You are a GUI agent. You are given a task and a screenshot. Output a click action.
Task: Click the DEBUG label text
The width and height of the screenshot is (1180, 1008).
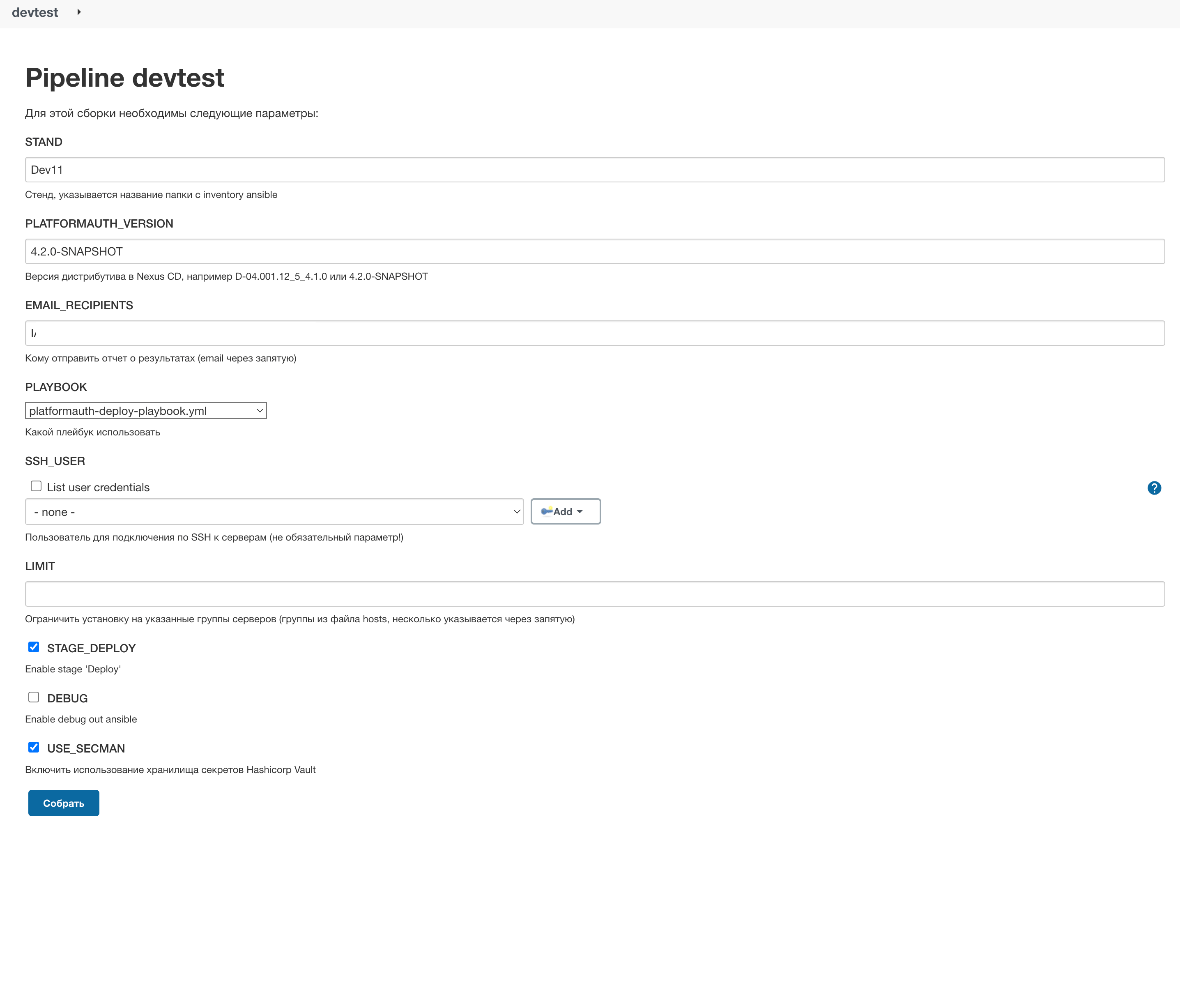67,698
